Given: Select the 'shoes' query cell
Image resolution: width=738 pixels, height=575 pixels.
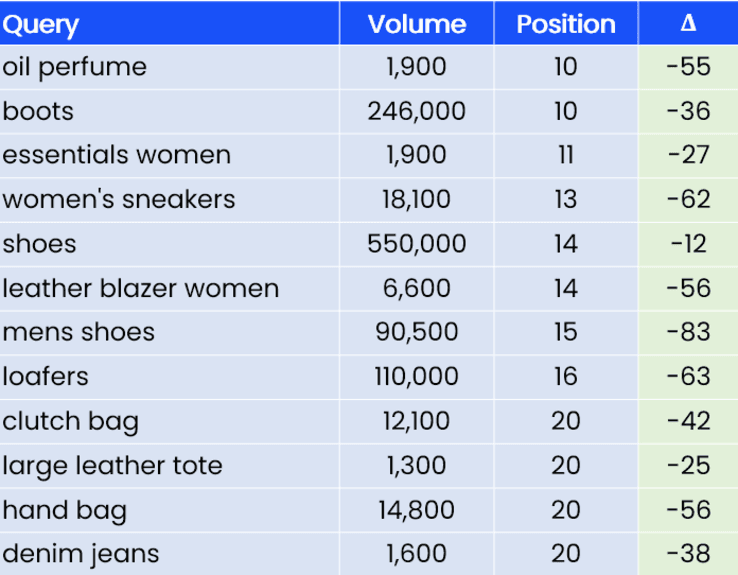Looking at the screenshot, I should [40, 244].
